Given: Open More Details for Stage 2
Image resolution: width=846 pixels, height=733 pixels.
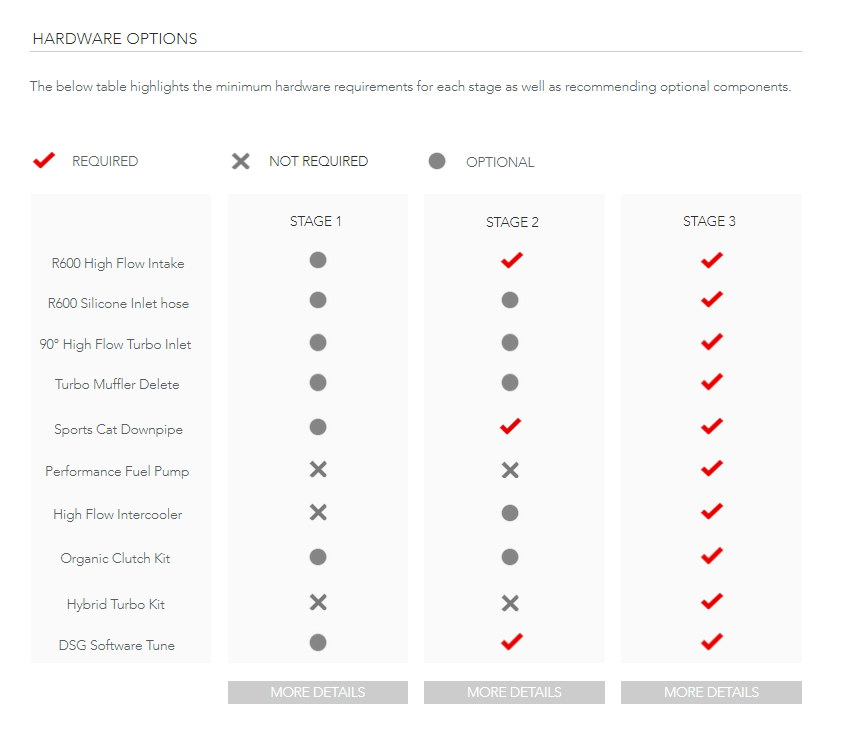Looking at the screenshot, I should [514, 692].
